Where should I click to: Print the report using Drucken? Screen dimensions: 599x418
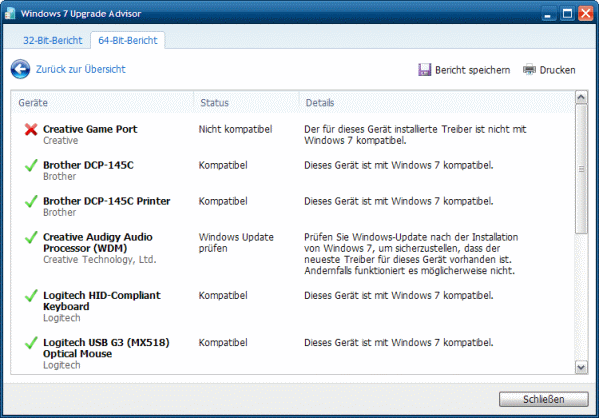557,70
